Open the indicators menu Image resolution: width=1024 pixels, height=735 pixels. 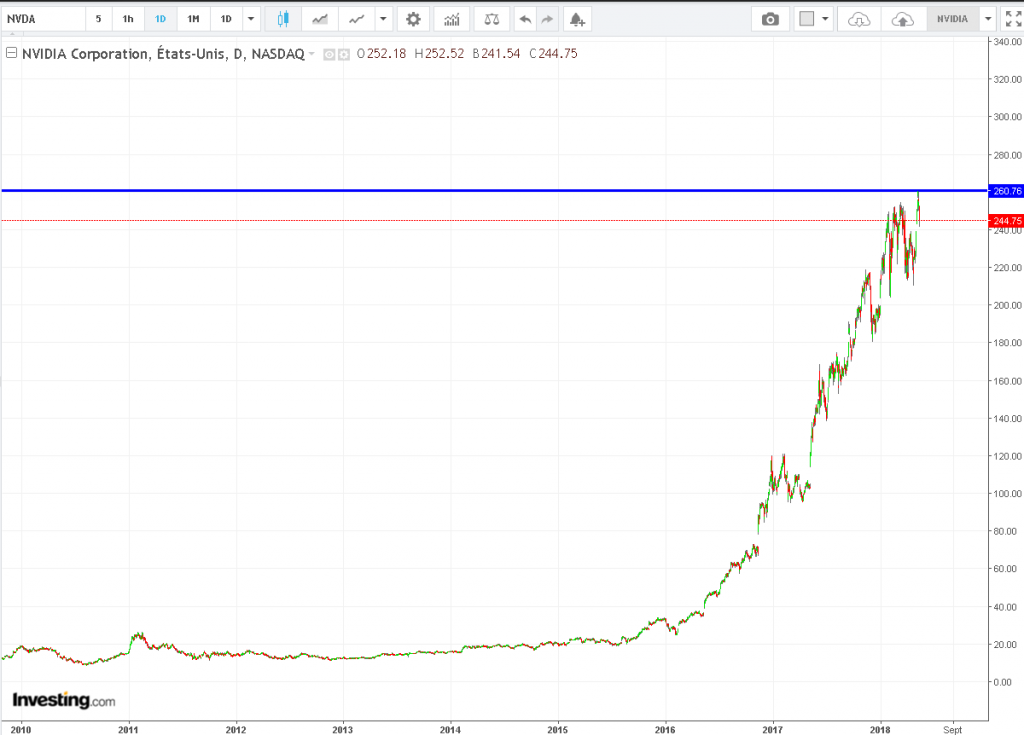[452, 19]
